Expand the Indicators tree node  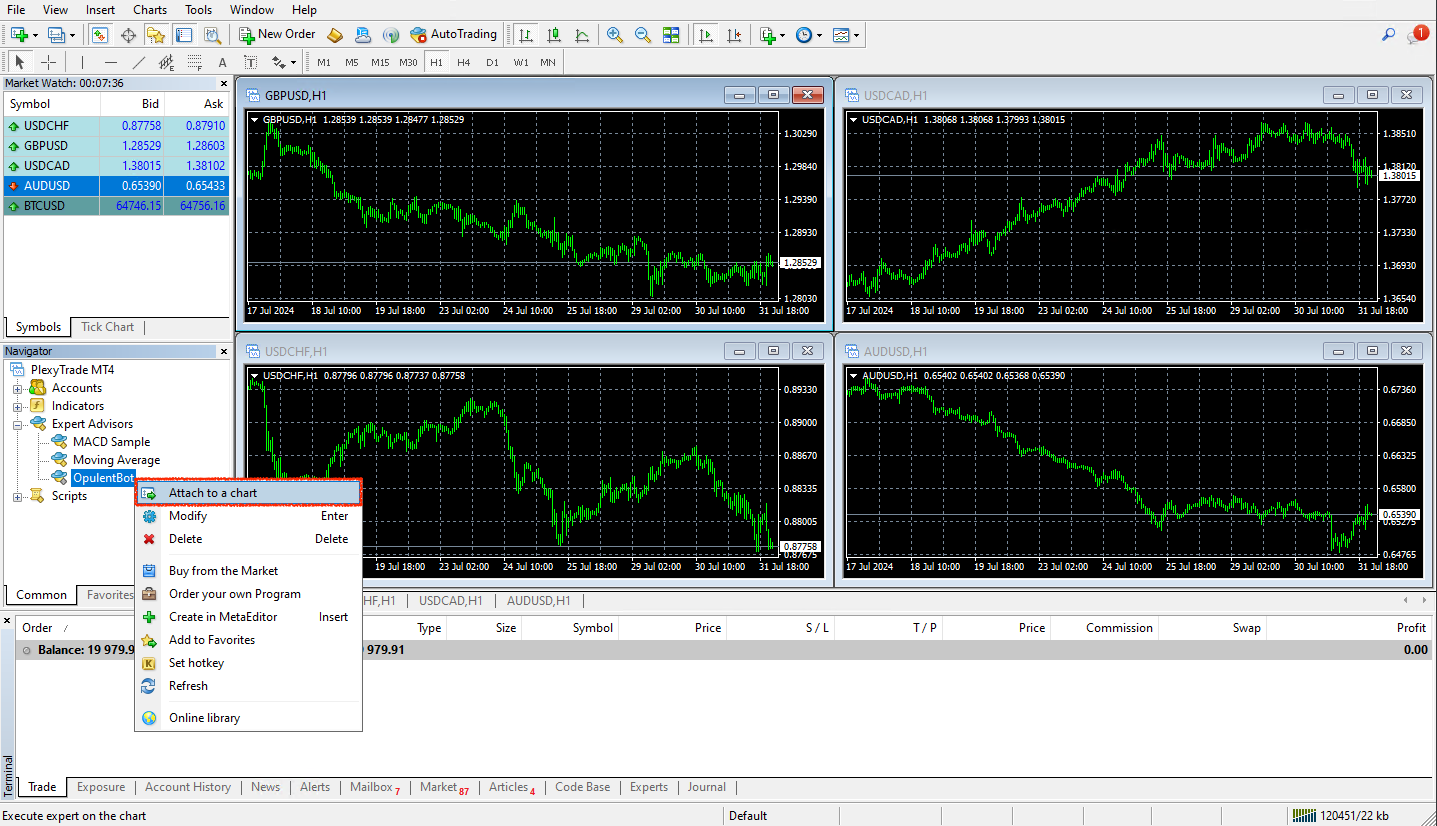click(17, 406)
